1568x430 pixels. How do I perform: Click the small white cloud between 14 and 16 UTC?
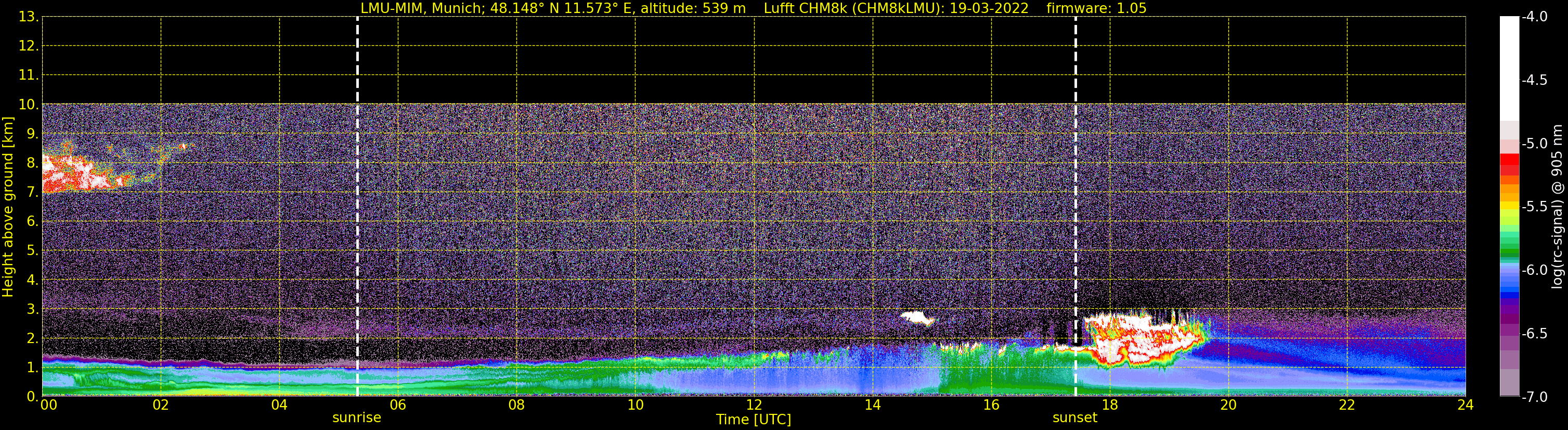(x=918, y=318)
